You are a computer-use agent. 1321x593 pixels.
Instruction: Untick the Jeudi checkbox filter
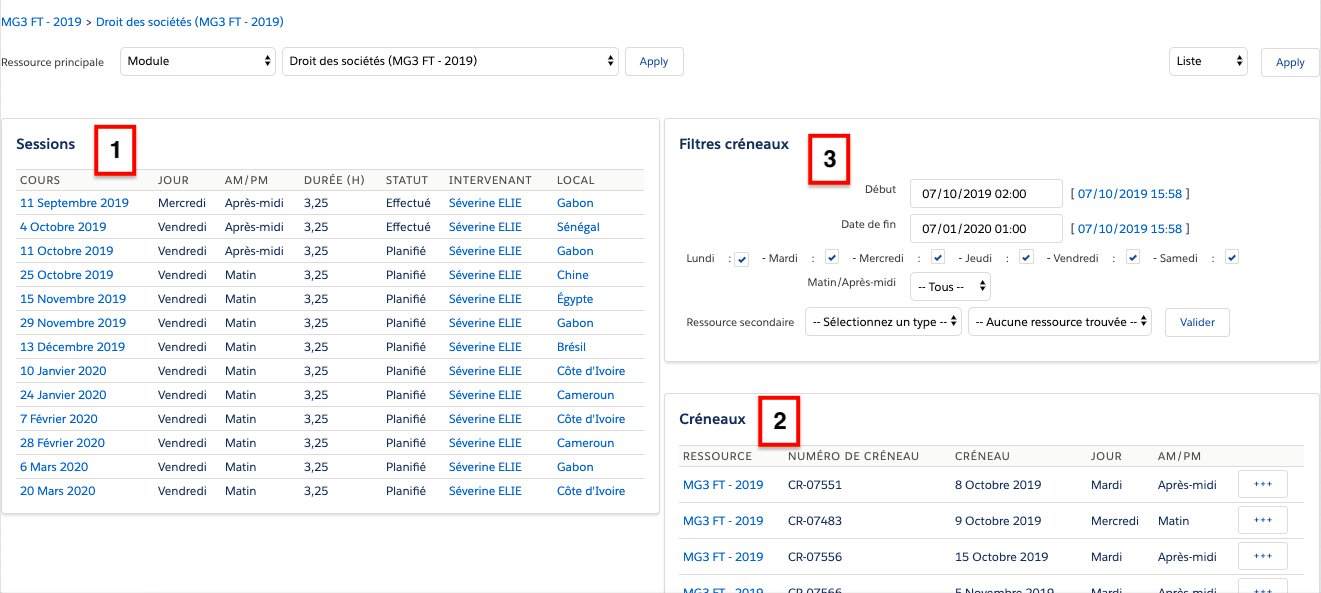[x=1026, y=258]
